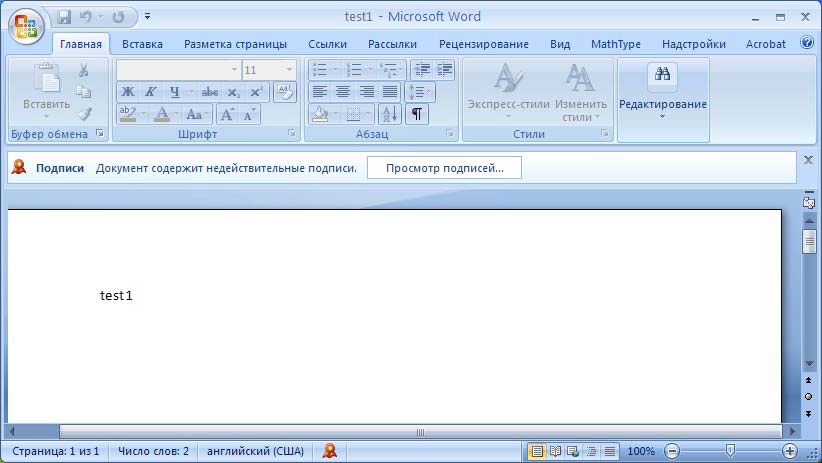822x463 pixels.
Task: Toggle bold Ж formatting
Action: click(127, 92)
